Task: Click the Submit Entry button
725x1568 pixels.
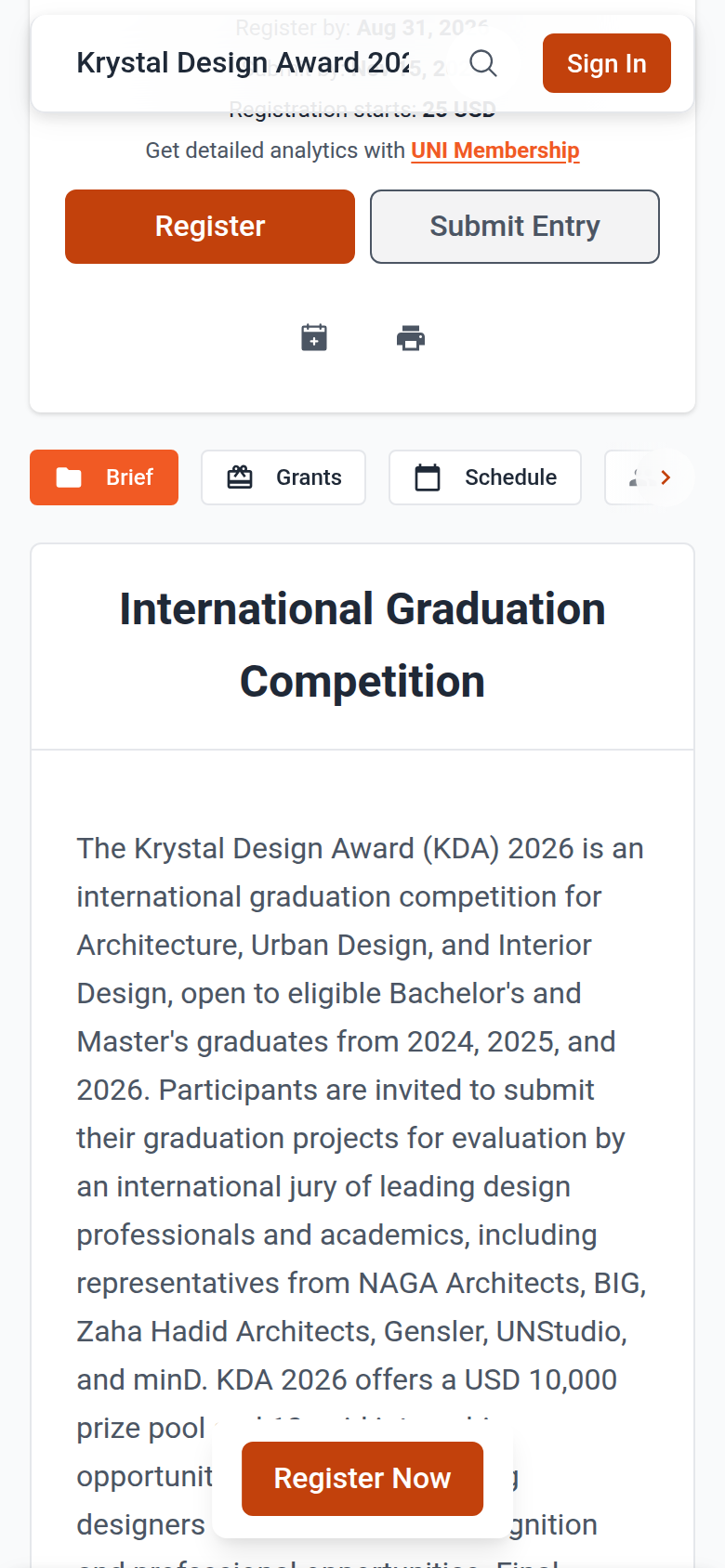Action: pyautogui.click(x=515, y=227)
